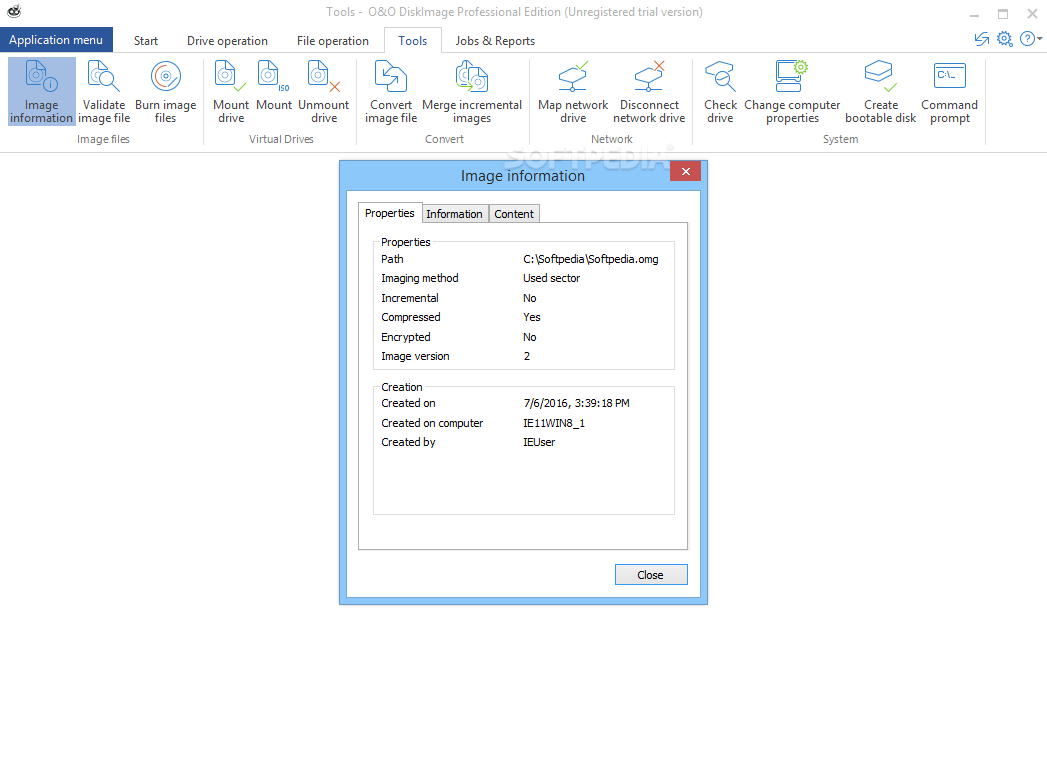
Task: Select Map network drive
Action: click(573, 91)
